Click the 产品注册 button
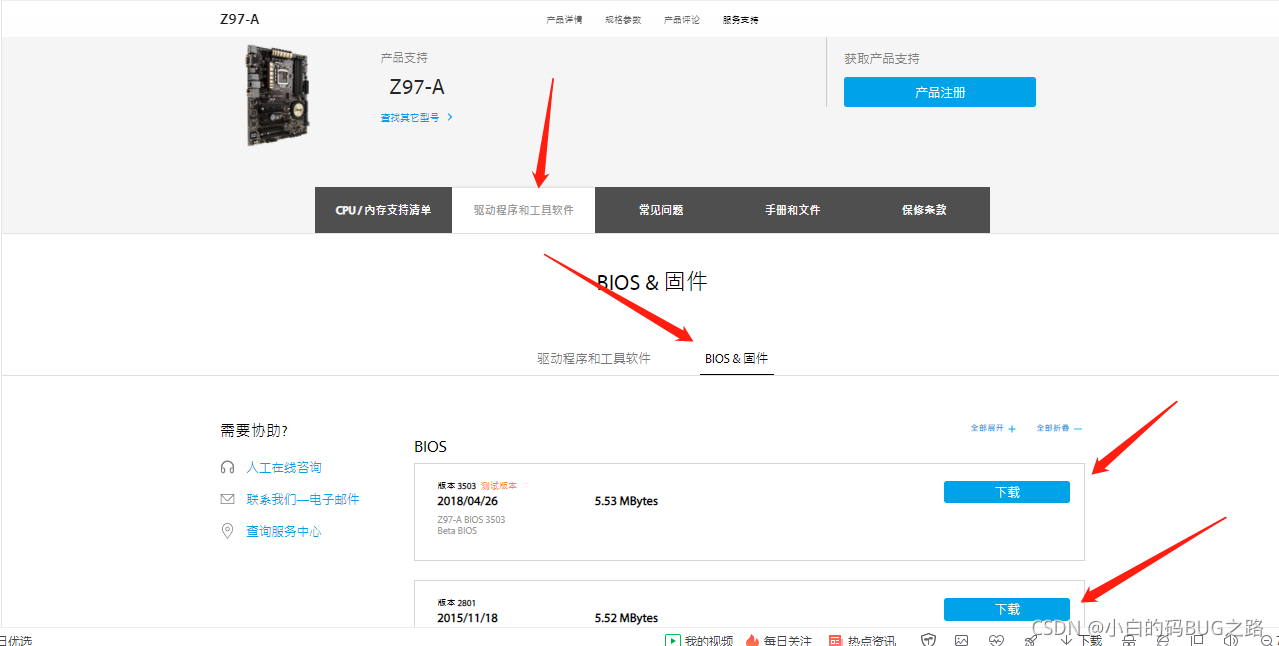The image size is (1279, 646). click(x=940, y=92)
